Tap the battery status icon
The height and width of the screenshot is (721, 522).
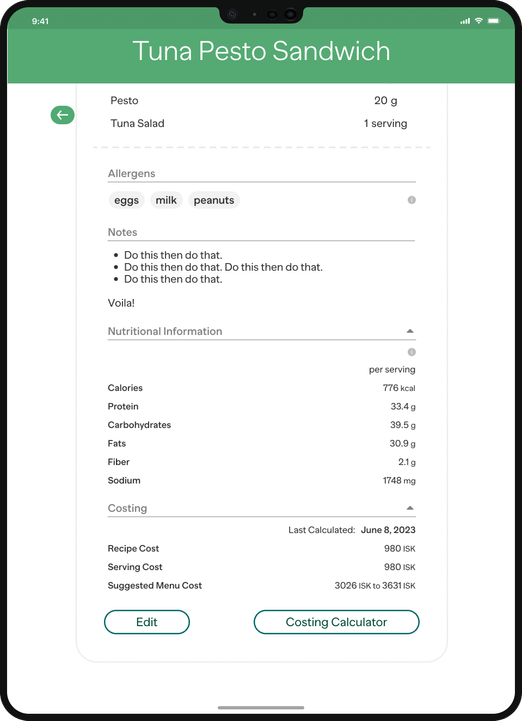click(494, 21)
